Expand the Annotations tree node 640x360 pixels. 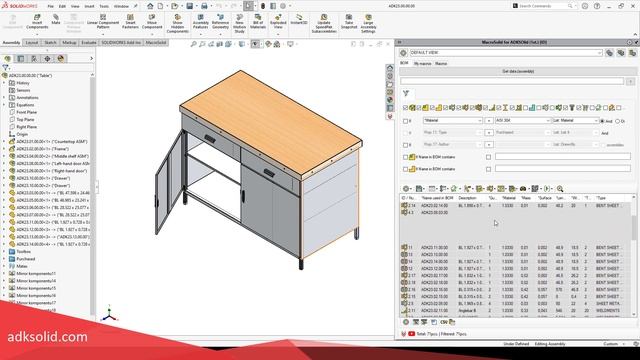pos(4,98)
